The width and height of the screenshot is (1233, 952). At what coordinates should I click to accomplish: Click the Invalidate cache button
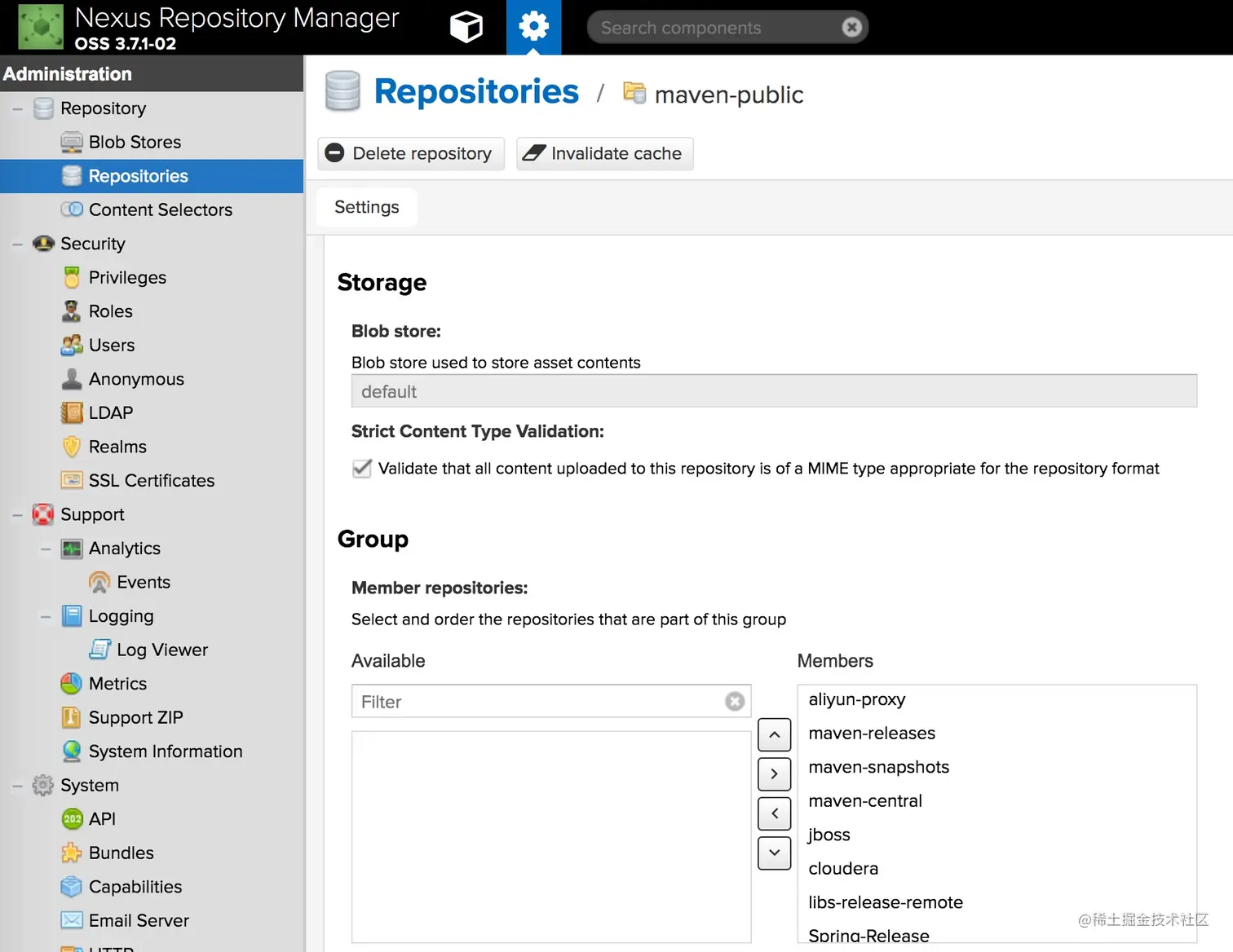[604, 153]
